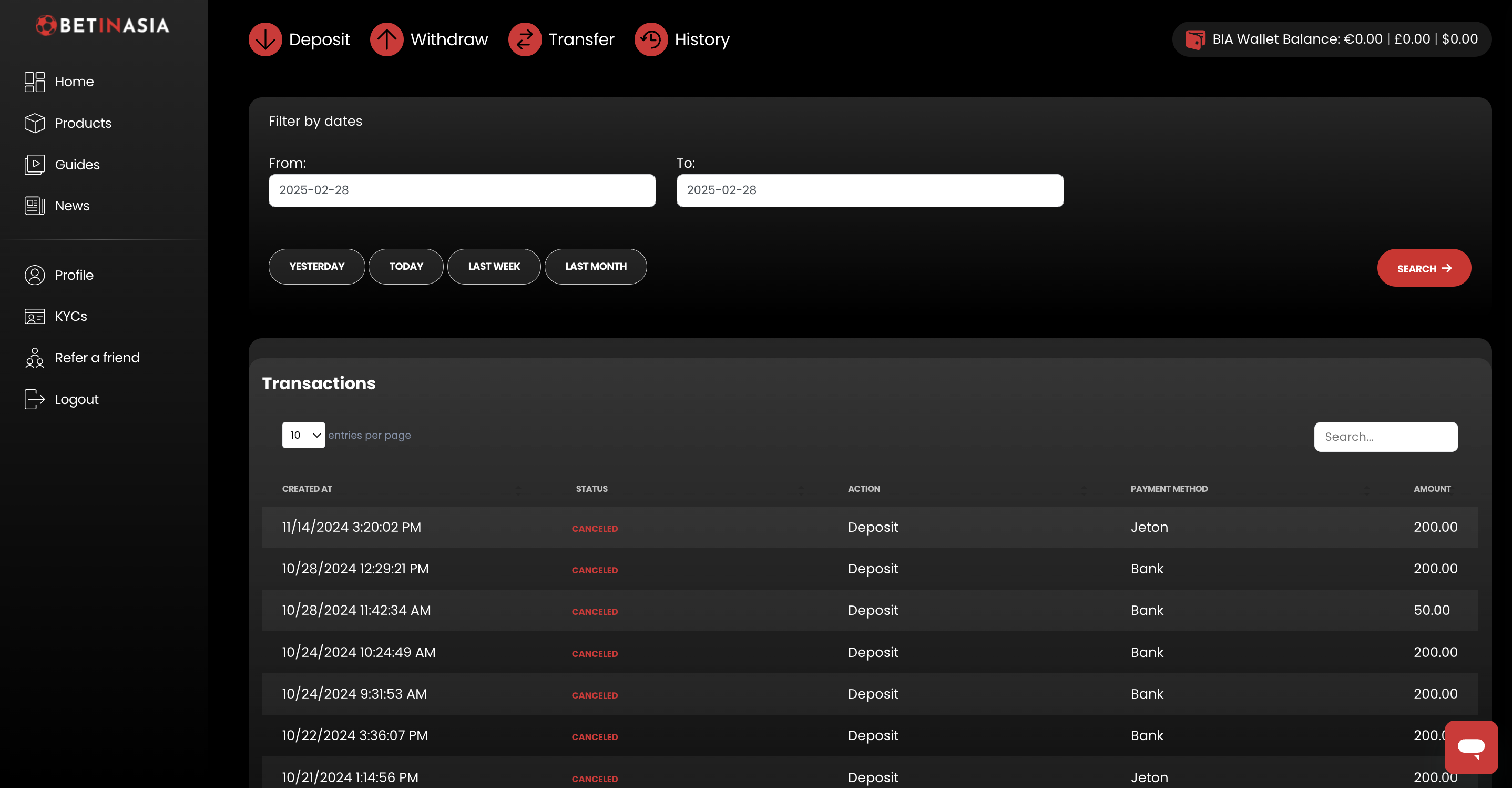Click the red Deposit arrow icon
Viewport: 1512px width, 788px height.
pos(265,39)
